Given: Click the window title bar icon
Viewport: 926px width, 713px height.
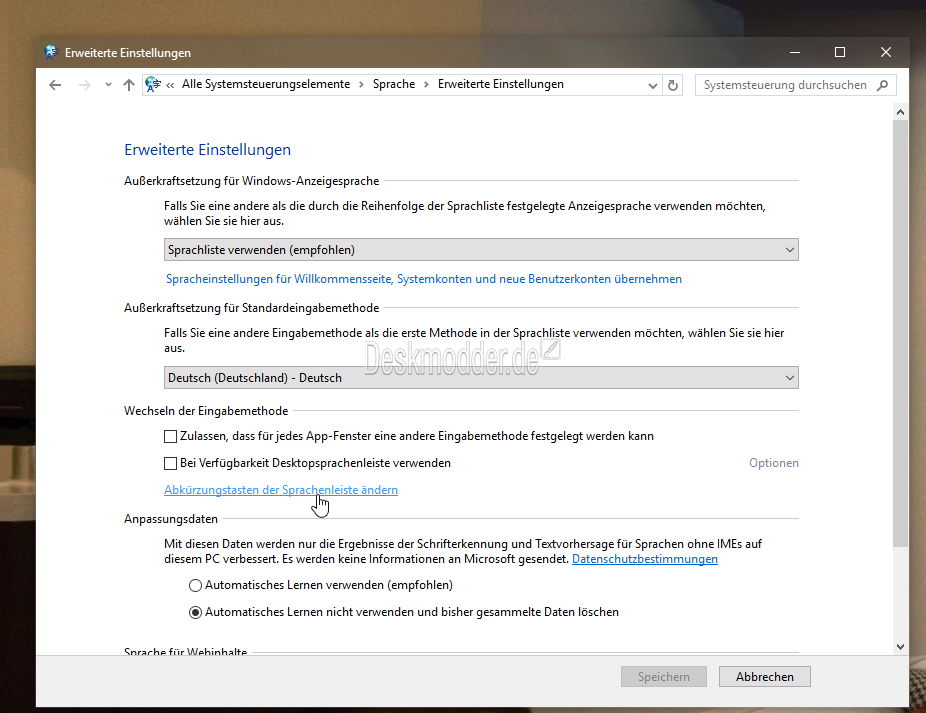Looking at the screenshot, I should click(51, 52).
